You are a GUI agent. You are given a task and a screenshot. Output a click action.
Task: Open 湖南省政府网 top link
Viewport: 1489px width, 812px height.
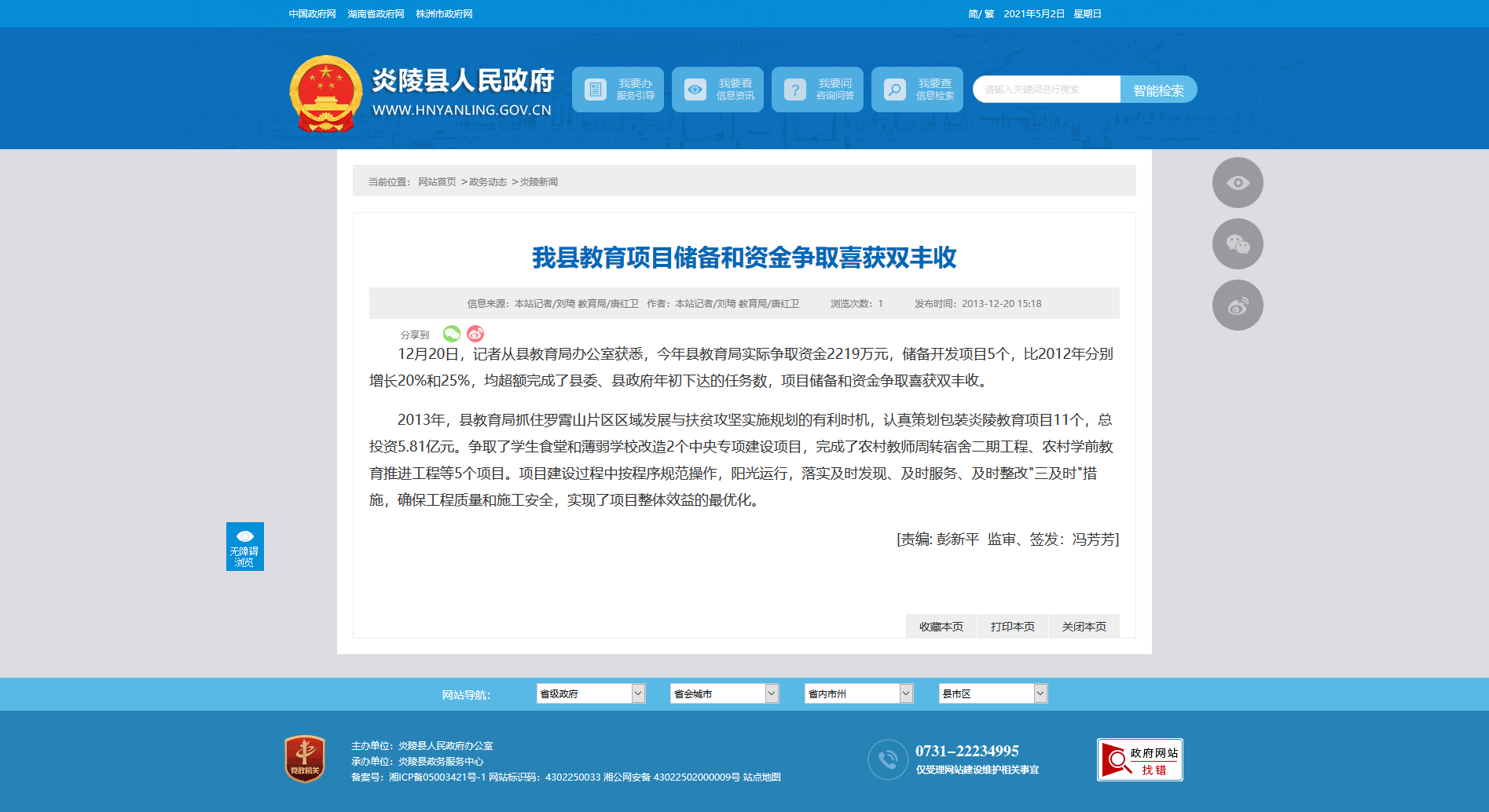[376, 14]
